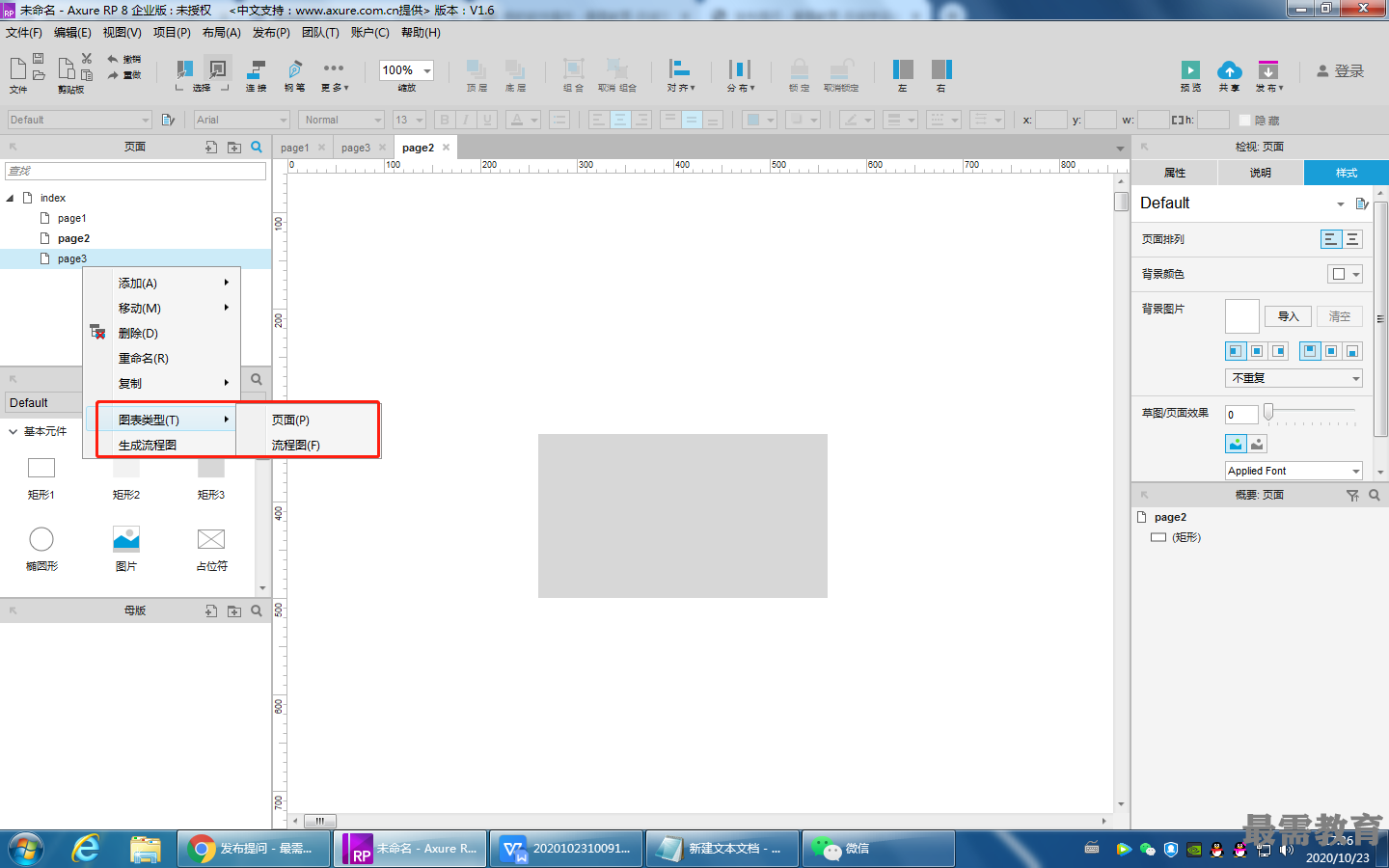
Task: Select the 矩形1 rectangle widget
Action: [41, 468]
